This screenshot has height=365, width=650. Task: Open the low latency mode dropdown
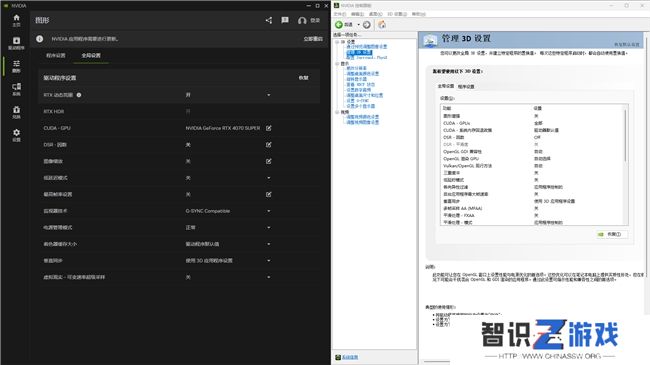coord(269,178)
